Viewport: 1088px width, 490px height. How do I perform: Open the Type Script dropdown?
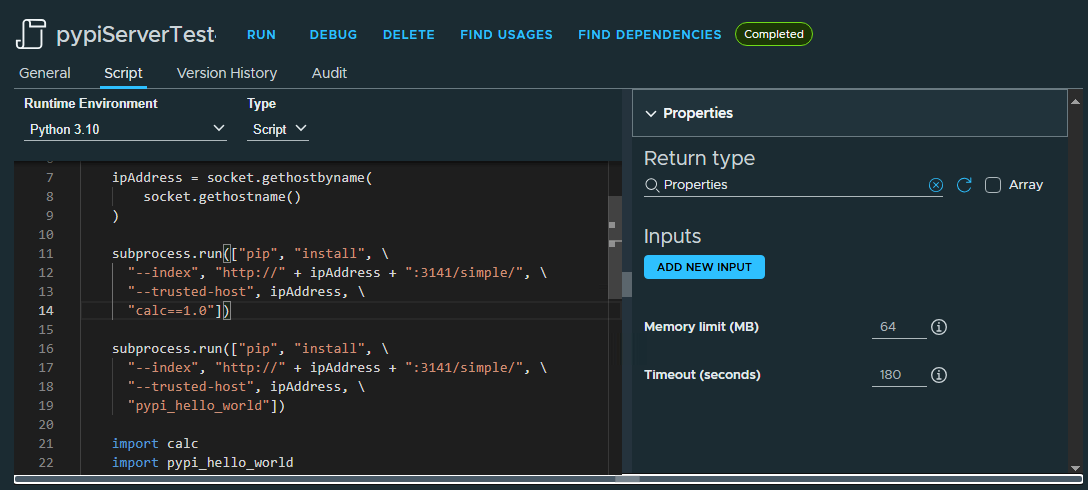(278, 129)
